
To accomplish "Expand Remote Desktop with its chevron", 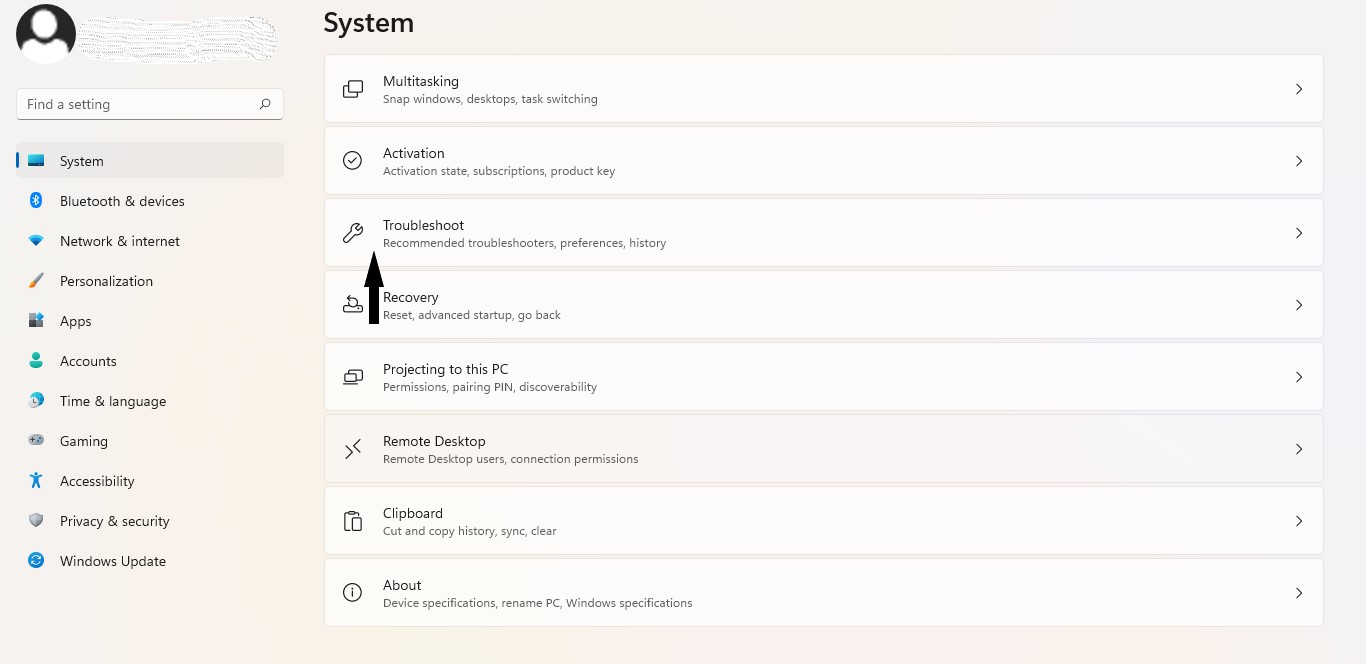I will tap(1299, 449).
